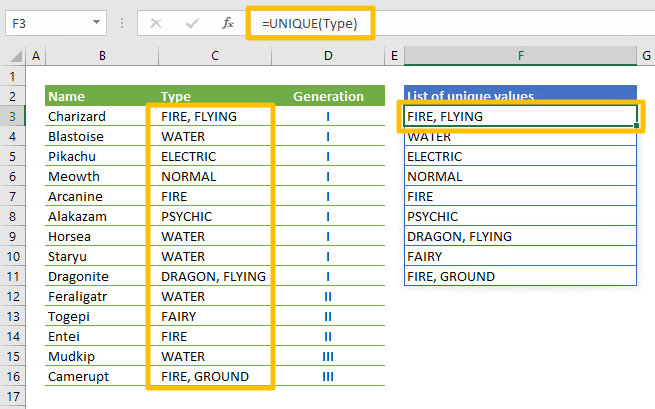Image resolution: width=655 pixels, height=409 pixels.
Task: Select FIRE, FLYING cell in unique list
Action: pyautogui.click(x=520, y=116)
